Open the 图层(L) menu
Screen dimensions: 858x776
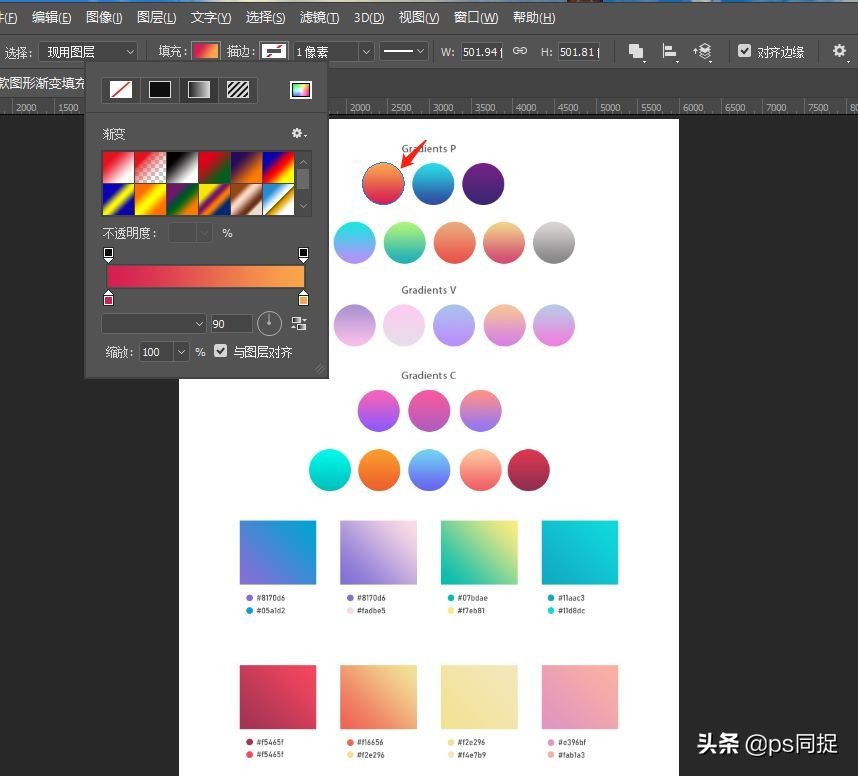[x=156, y=18]
